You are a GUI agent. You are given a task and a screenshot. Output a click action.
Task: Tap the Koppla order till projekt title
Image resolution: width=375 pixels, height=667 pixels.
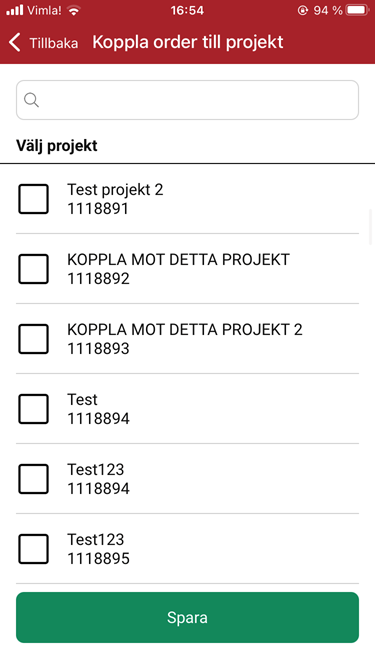(188, 42)
